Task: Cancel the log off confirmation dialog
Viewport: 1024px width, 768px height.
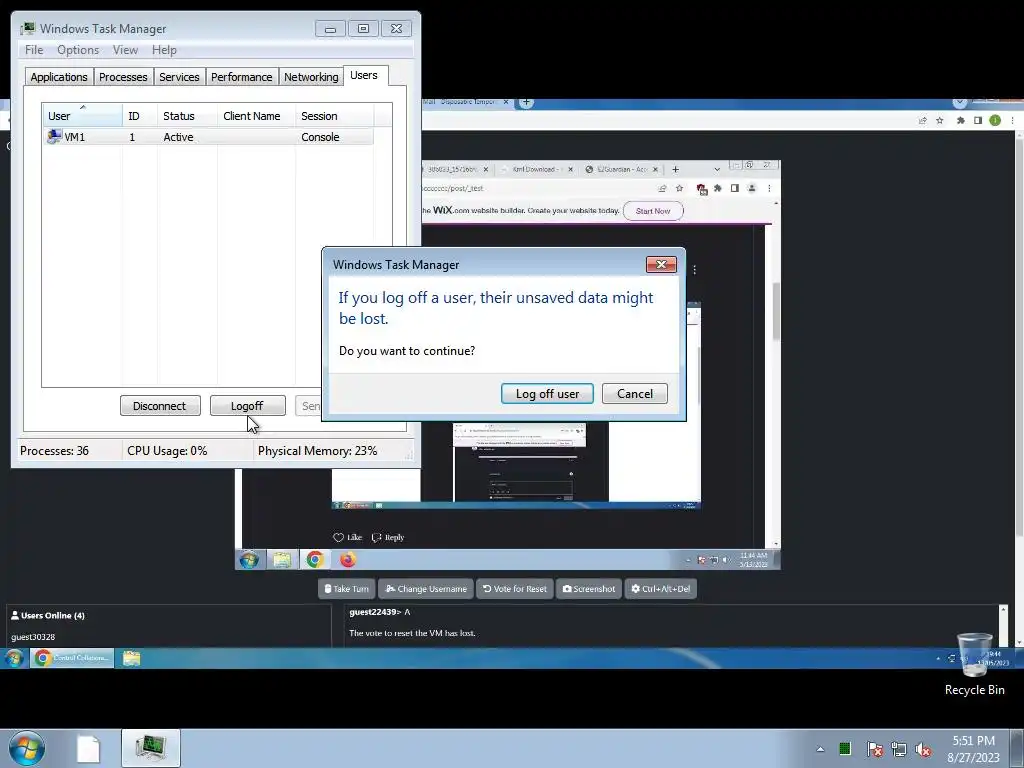Action: tap(634, 394)
